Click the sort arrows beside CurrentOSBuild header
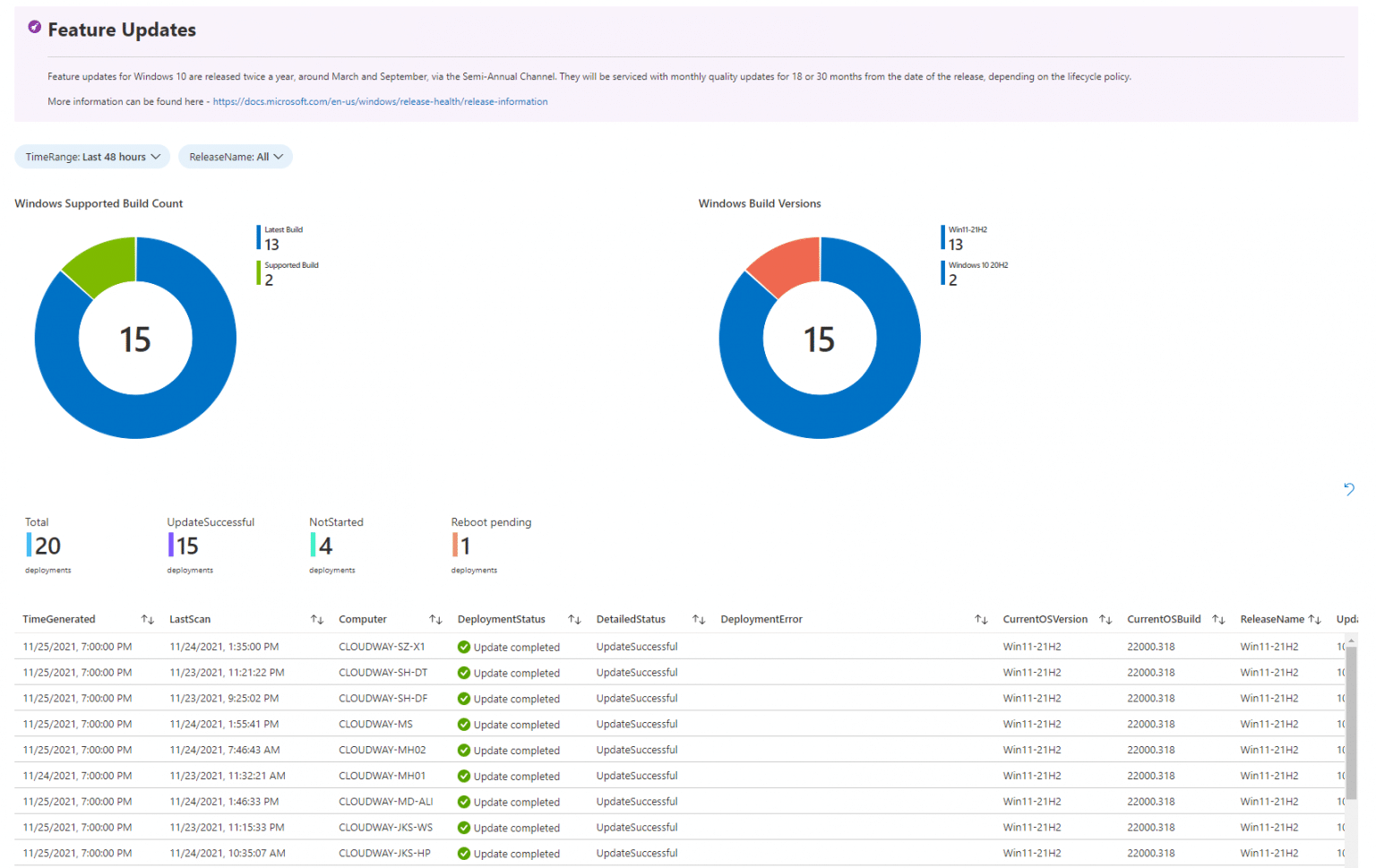Viewport: 1376px width, 868px height. click(x=1218, y=619)
